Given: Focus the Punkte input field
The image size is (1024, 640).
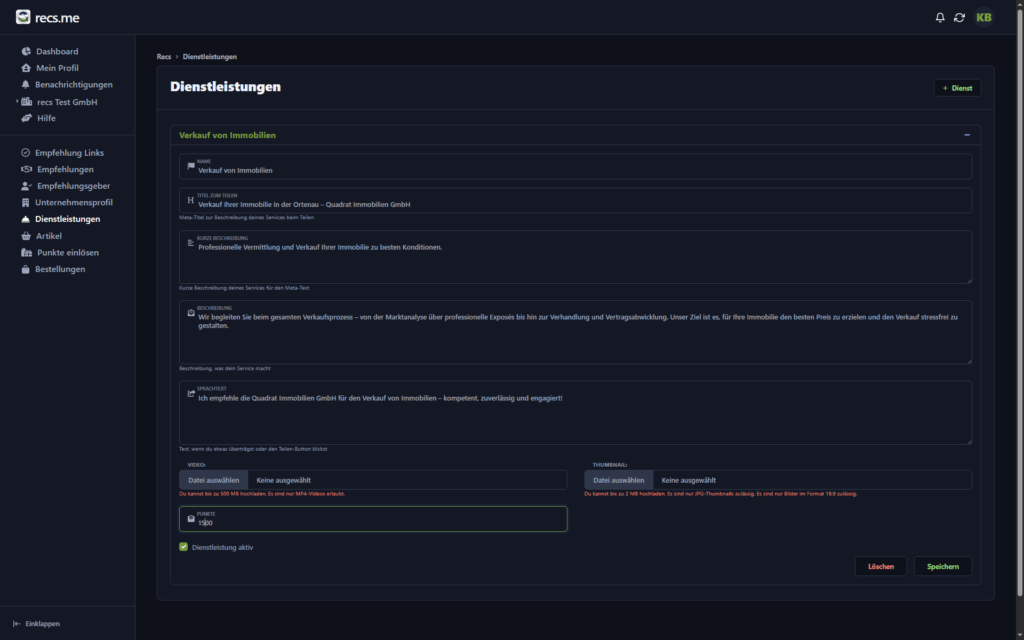Looking at the screenshot, I should [380, 522].
